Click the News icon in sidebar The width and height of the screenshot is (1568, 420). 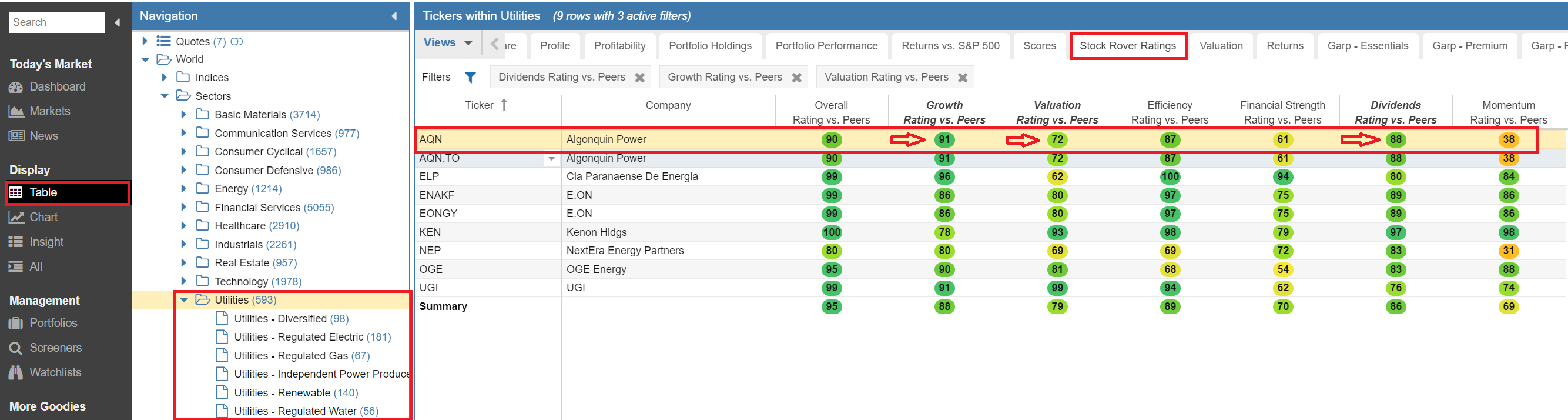click(x=16, y=136)
